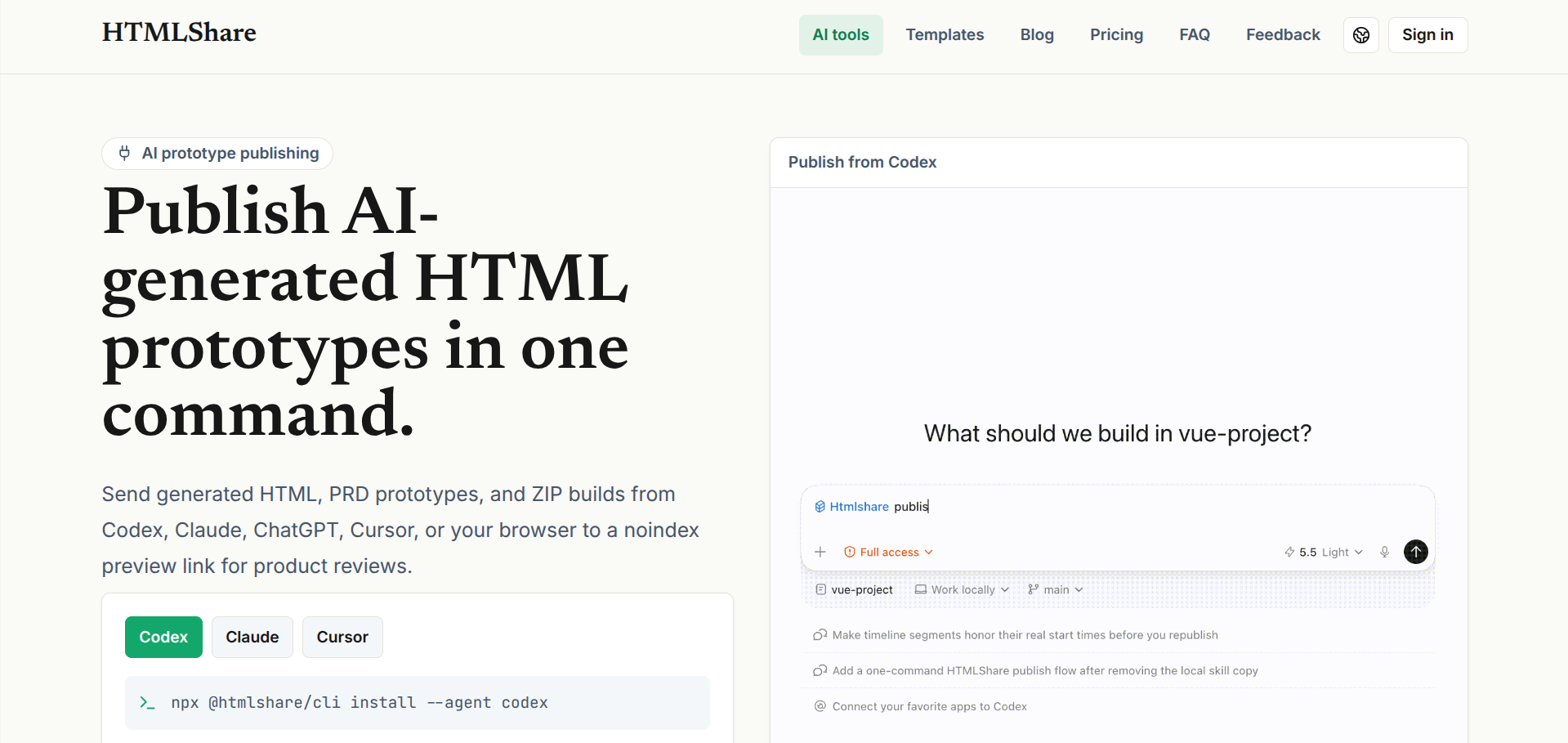Image resolution: width=1568 pixels, height=743 pixels.
Task: Click the terminal prompt icon
Action: coord(147,703)
